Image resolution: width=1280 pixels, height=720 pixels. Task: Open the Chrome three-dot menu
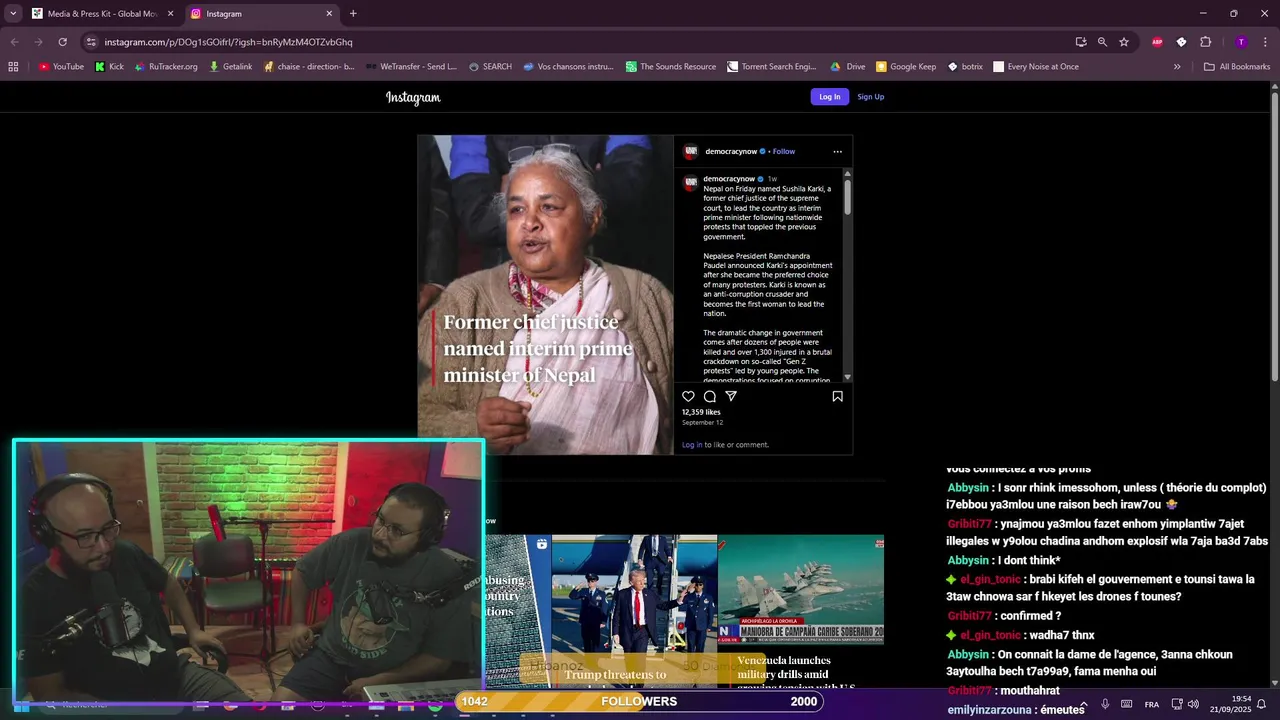coord(1265,42)
